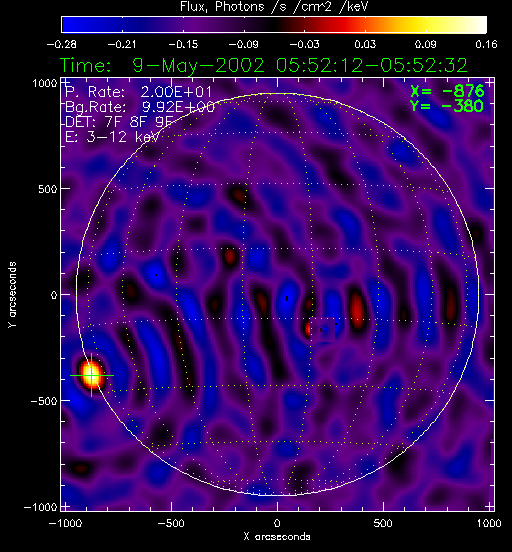Viewport: 512px width, 552px height.
Task: Click the 0.16 colorbar tick label
Action: (486, 44)
